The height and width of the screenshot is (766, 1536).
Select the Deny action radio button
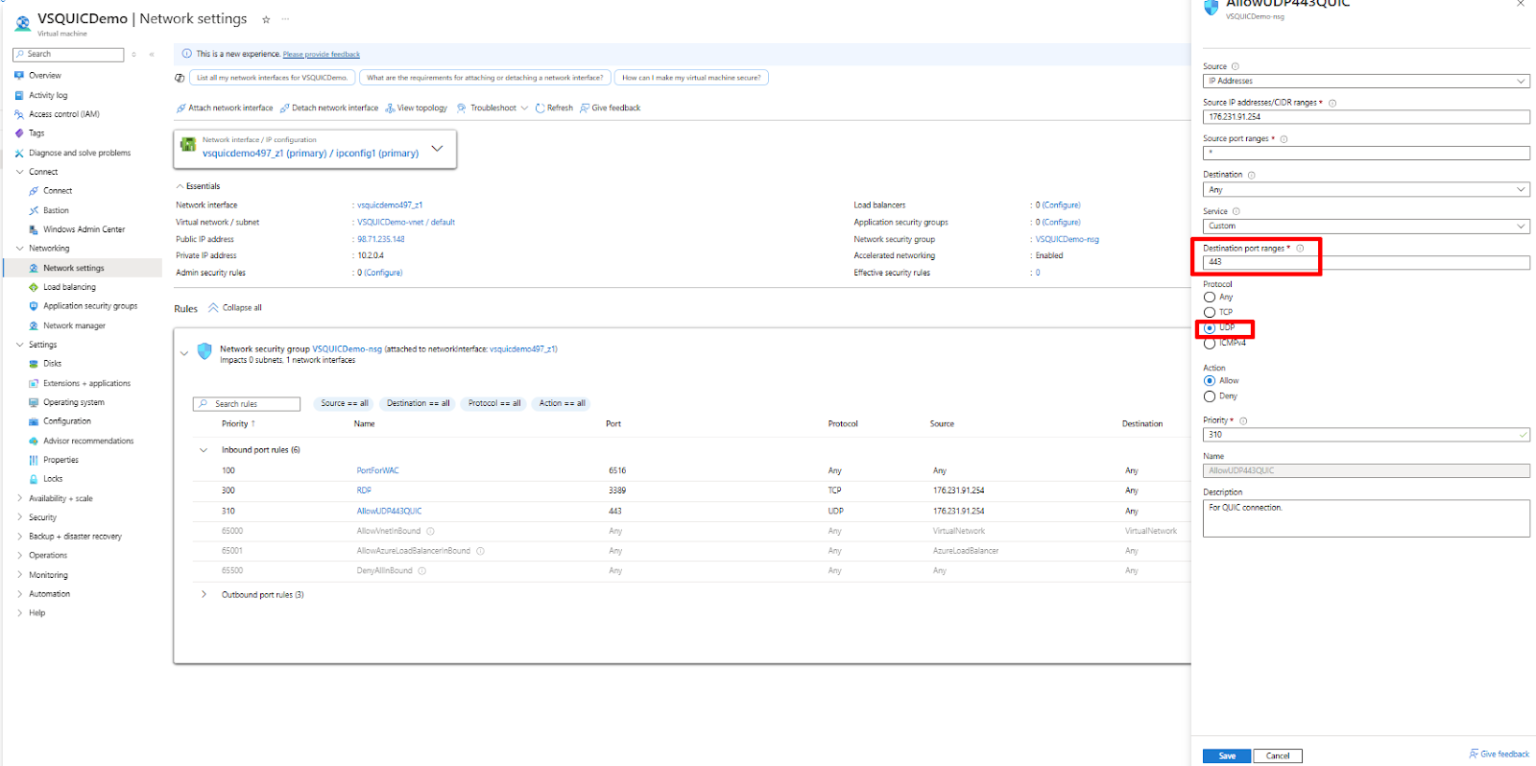(1210, 394)
